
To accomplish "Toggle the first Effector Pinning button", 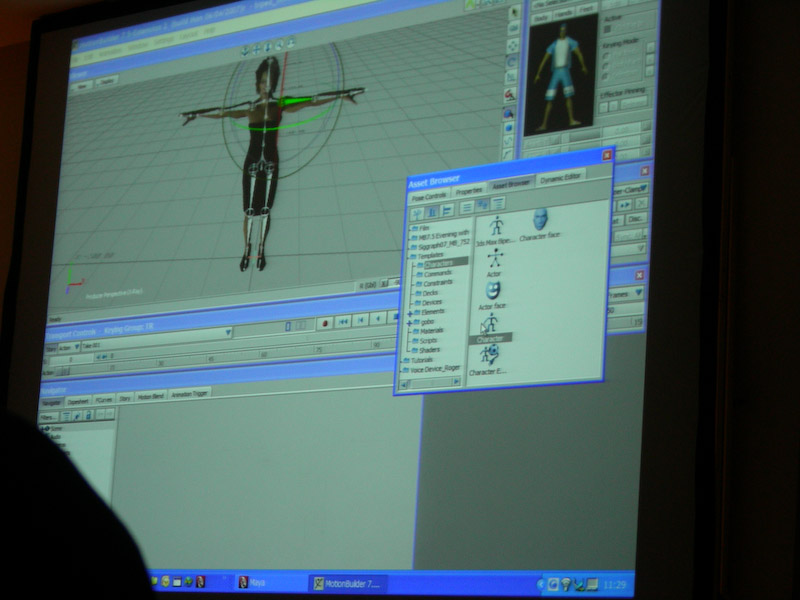I will pyautogui.click(x=604, y=107).
